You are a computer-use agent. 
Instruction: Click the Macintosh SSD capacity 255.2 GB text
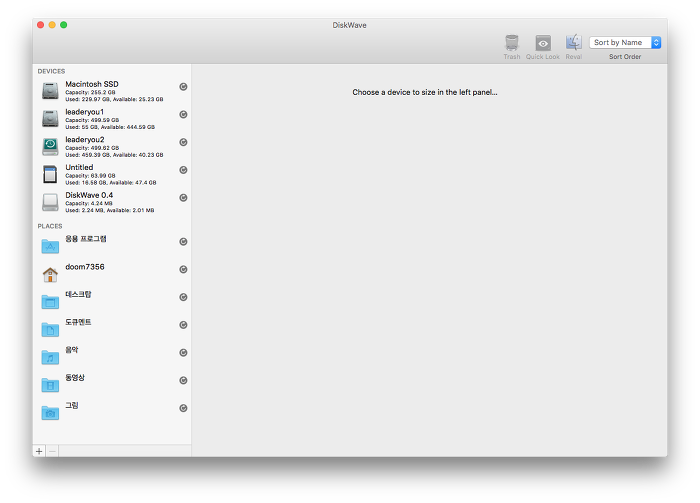point(90,92)
